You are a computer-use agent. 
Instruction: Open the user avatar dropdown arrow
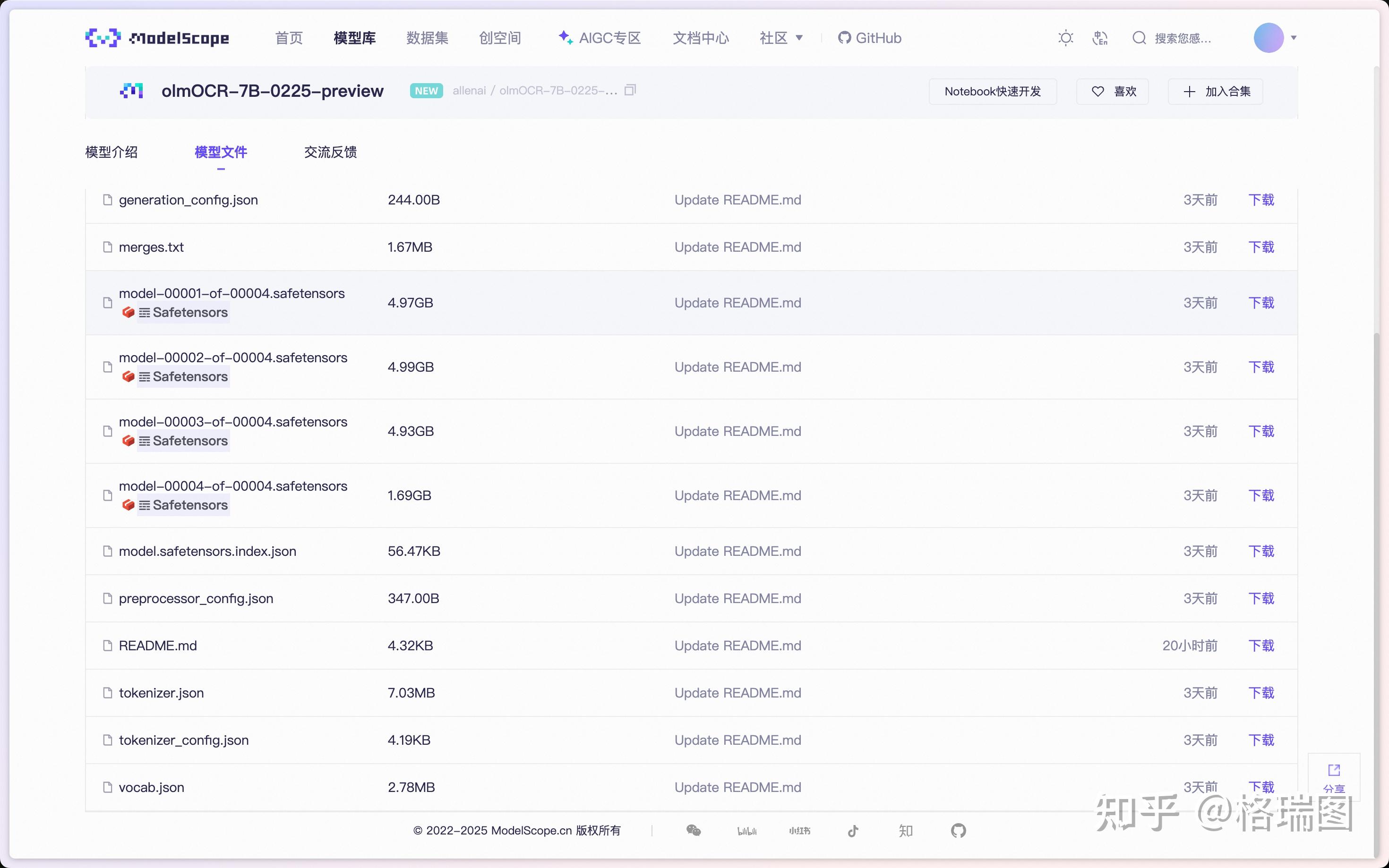1294,38
